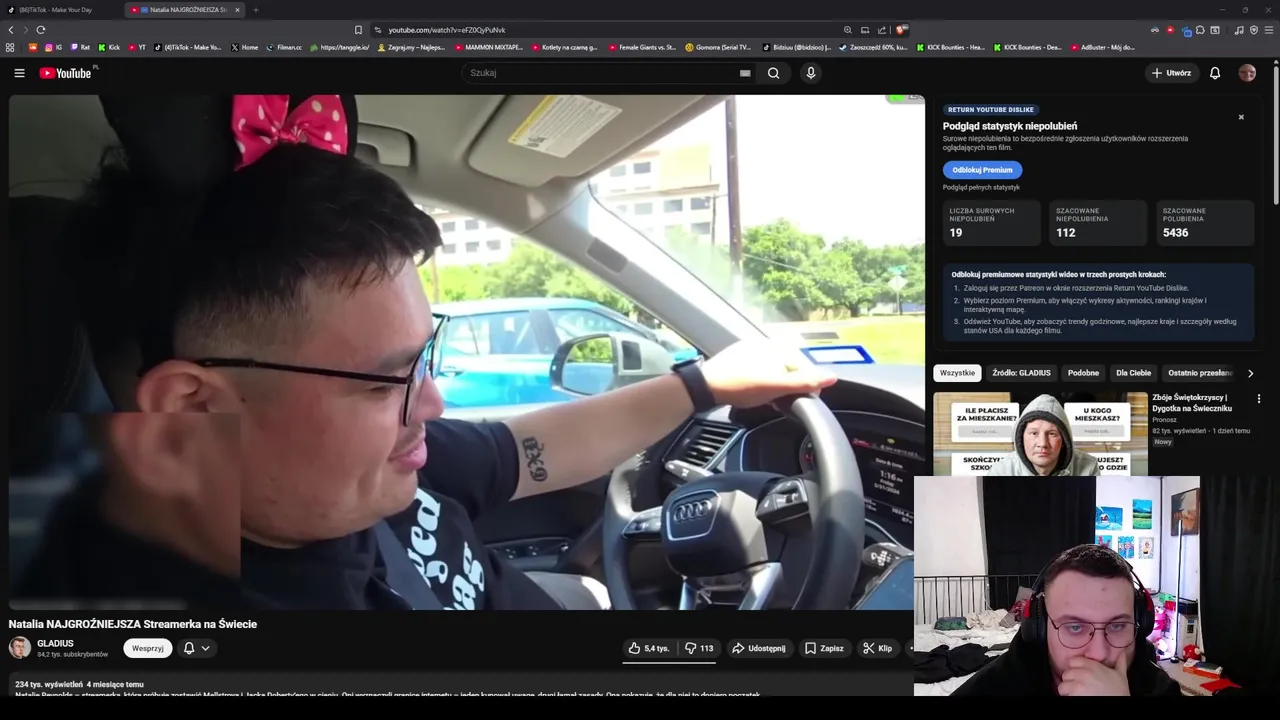Click Zapisz to save the video
The height and width of the screenshot is (720, 1280).
[x=824, y=648]
